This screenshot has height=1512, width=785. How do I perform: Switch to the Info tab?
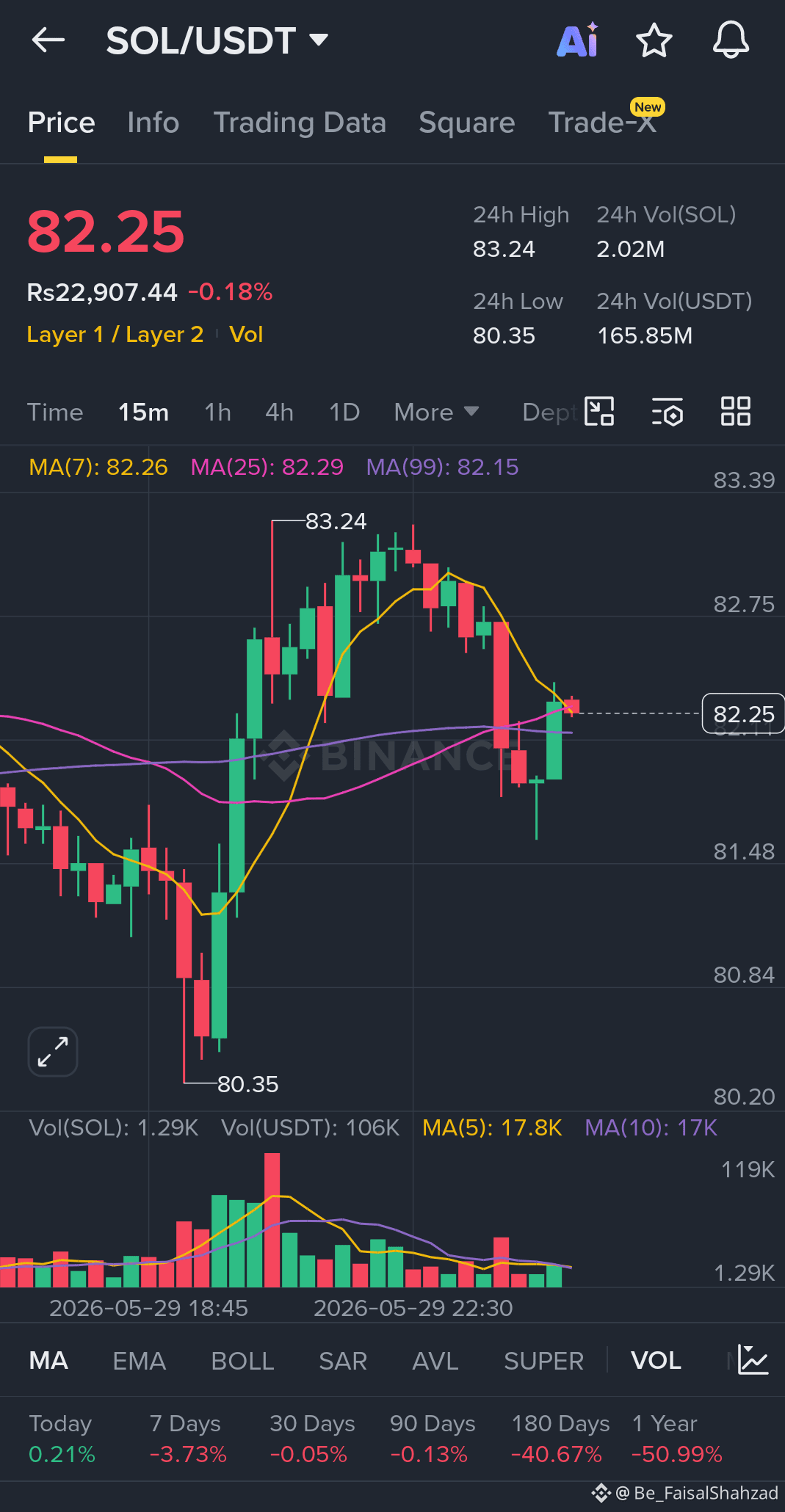[x=153, y=123]
